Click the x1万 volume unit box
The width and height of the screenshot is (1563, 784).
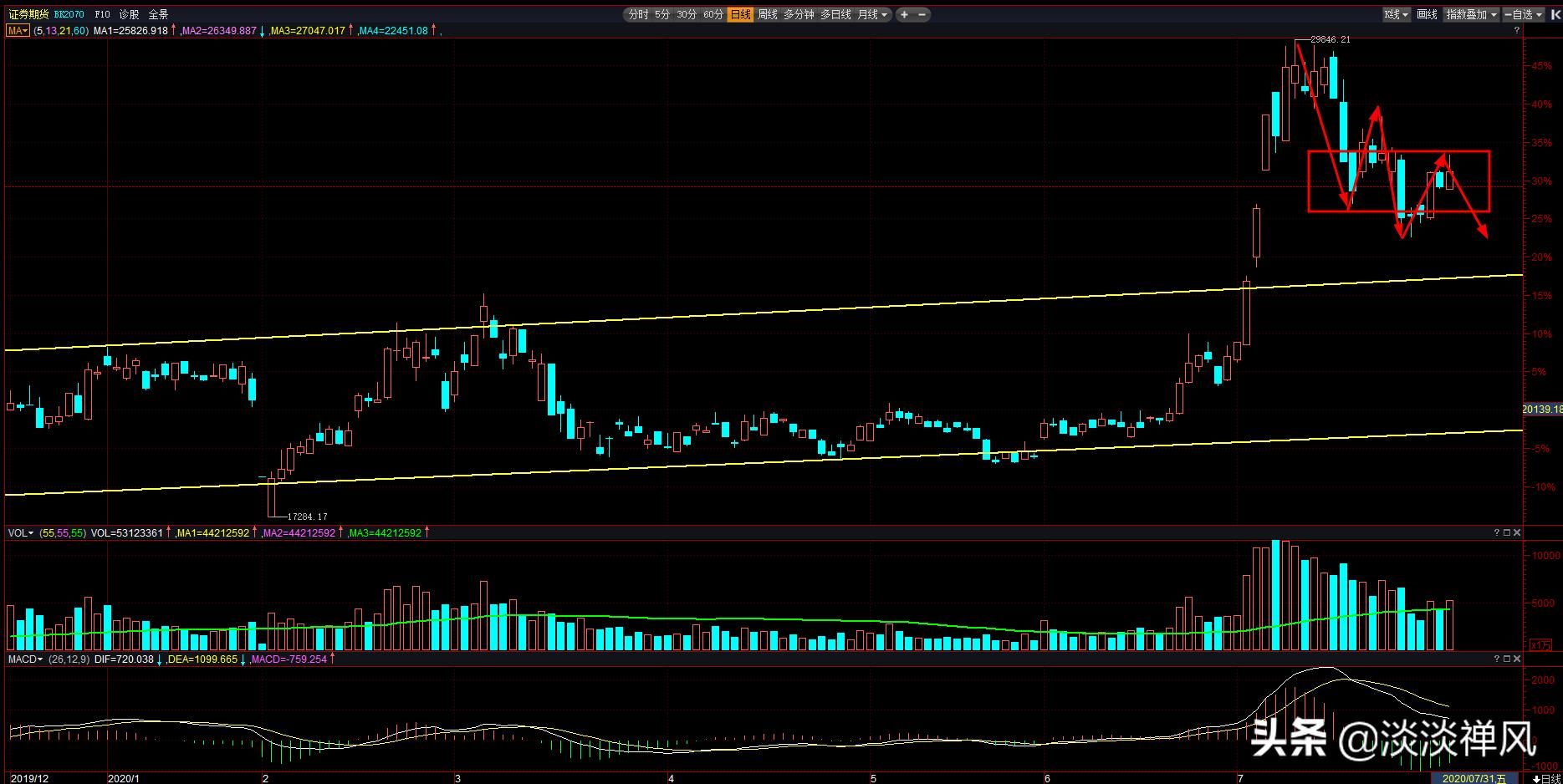[x=1540, y=644]
